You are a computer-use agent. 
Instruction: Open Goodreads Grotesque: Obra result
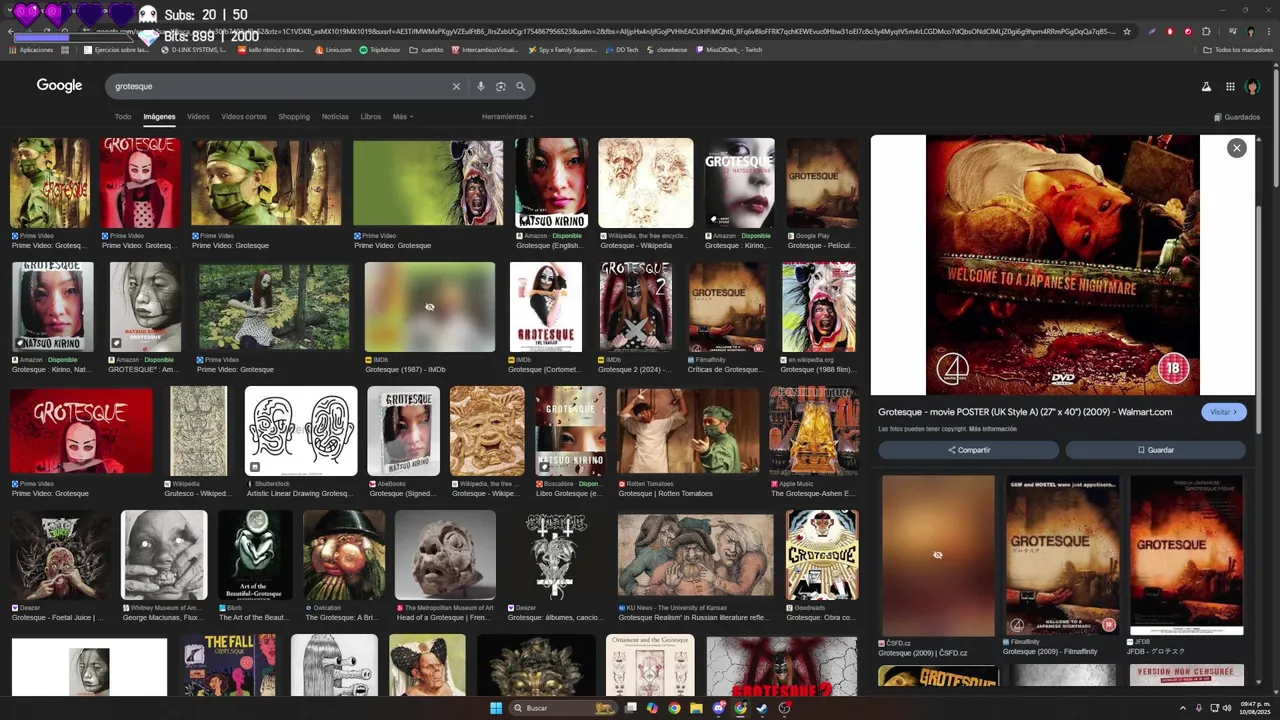[x=822, y=555]
